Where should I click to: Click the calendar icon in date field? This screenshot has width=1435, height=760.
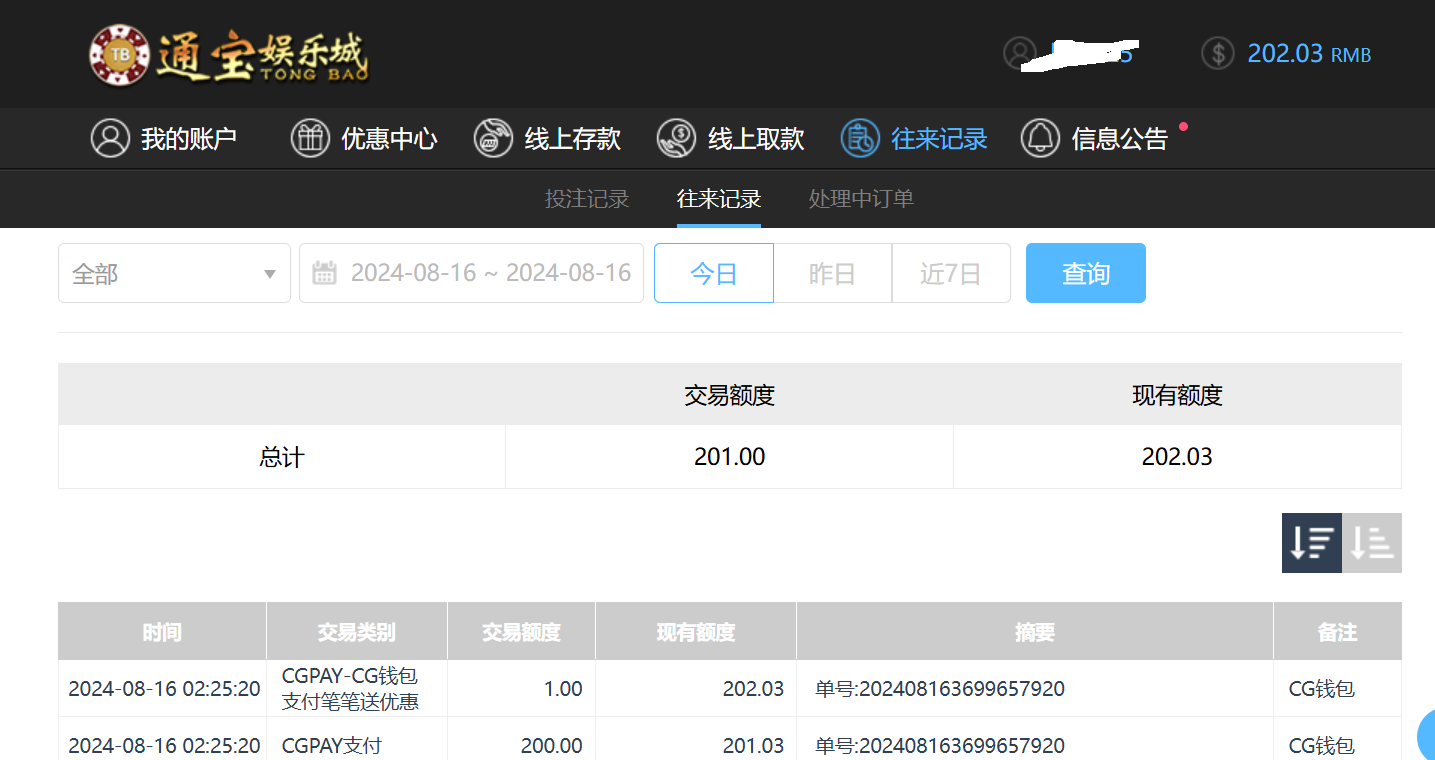[324, 273]
